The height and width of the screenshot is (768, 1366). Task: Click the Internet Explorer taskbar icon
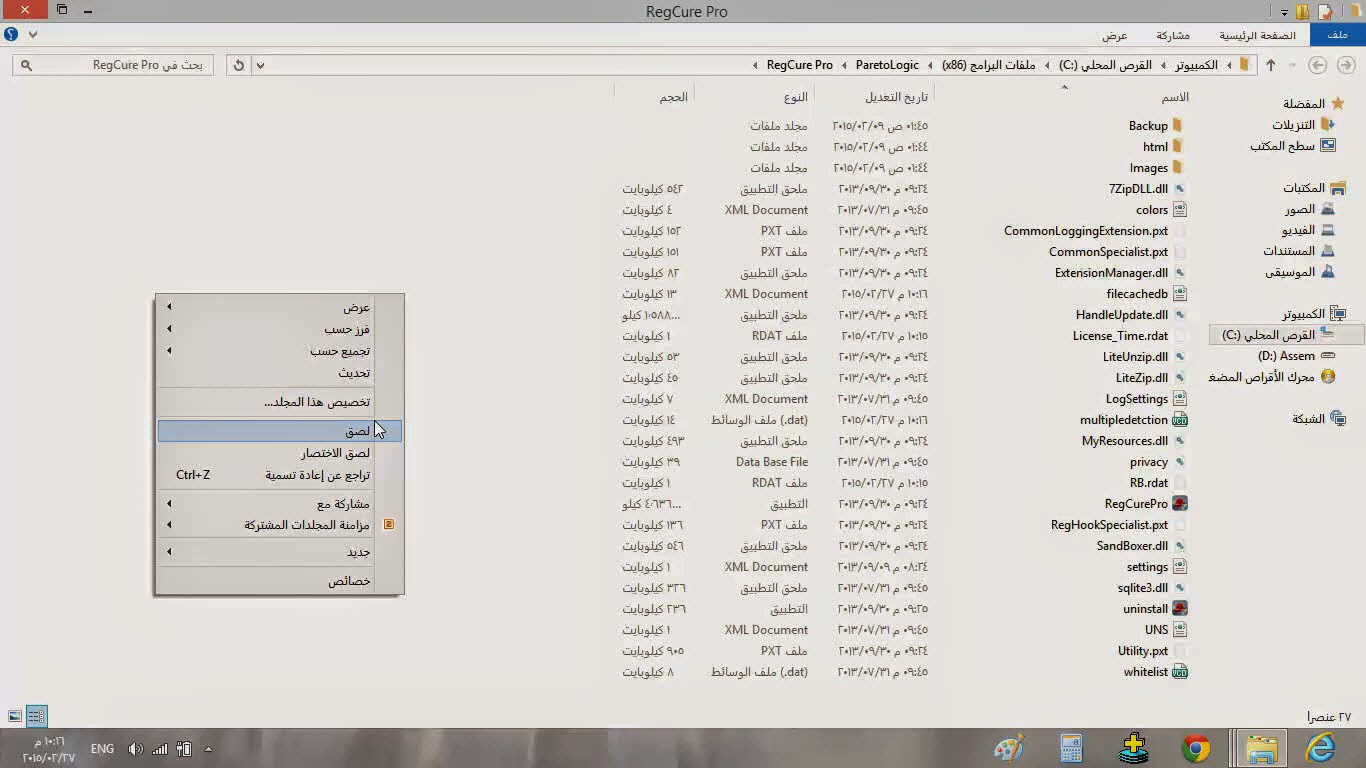point(1321,747)
